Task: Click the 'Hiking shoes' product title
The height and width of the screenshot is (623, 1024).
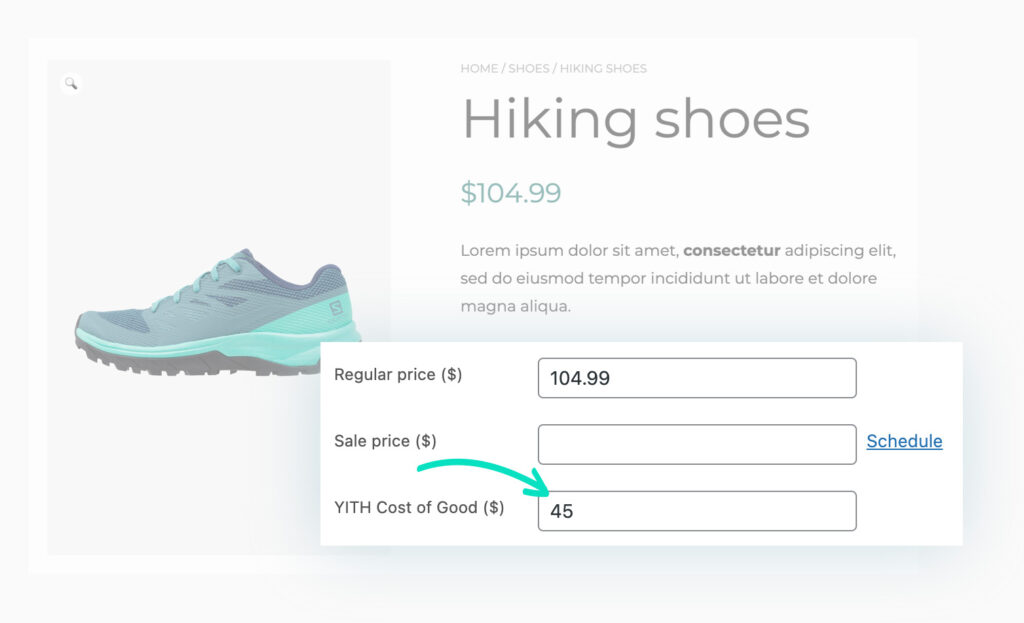Action: coord(636,120)
